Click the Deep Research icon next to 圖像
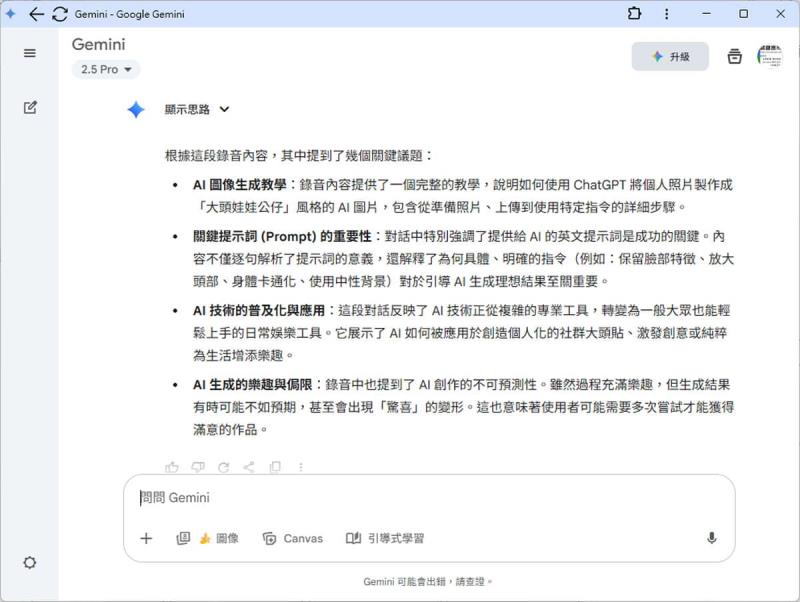 (x=183, y=538)
